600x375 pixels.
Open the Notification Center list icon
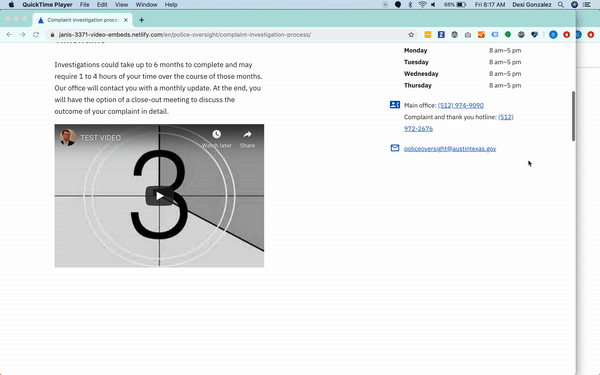coord(587,5)
